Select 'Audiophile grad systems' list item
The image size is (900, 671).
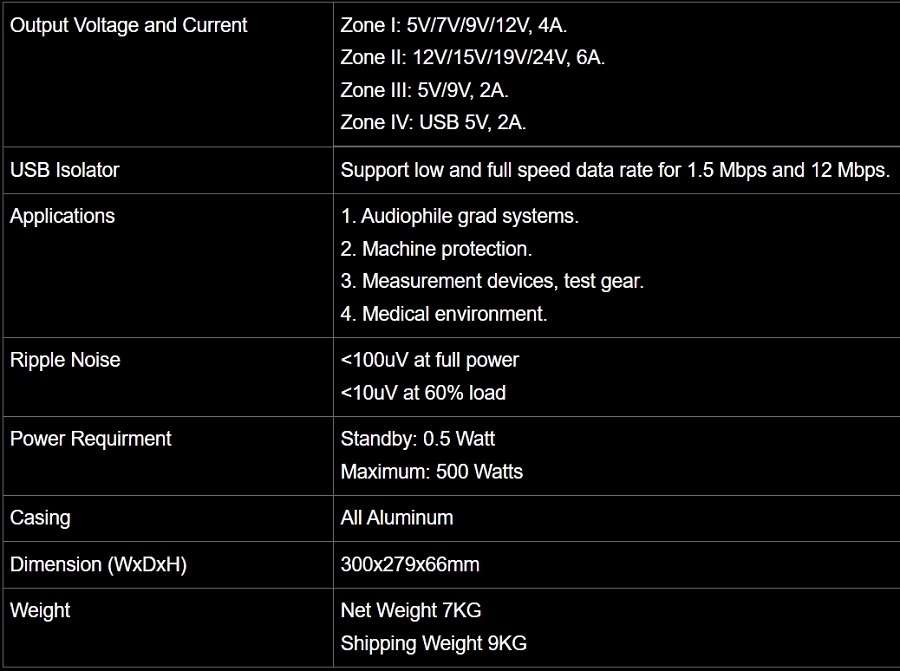[459, 216]
